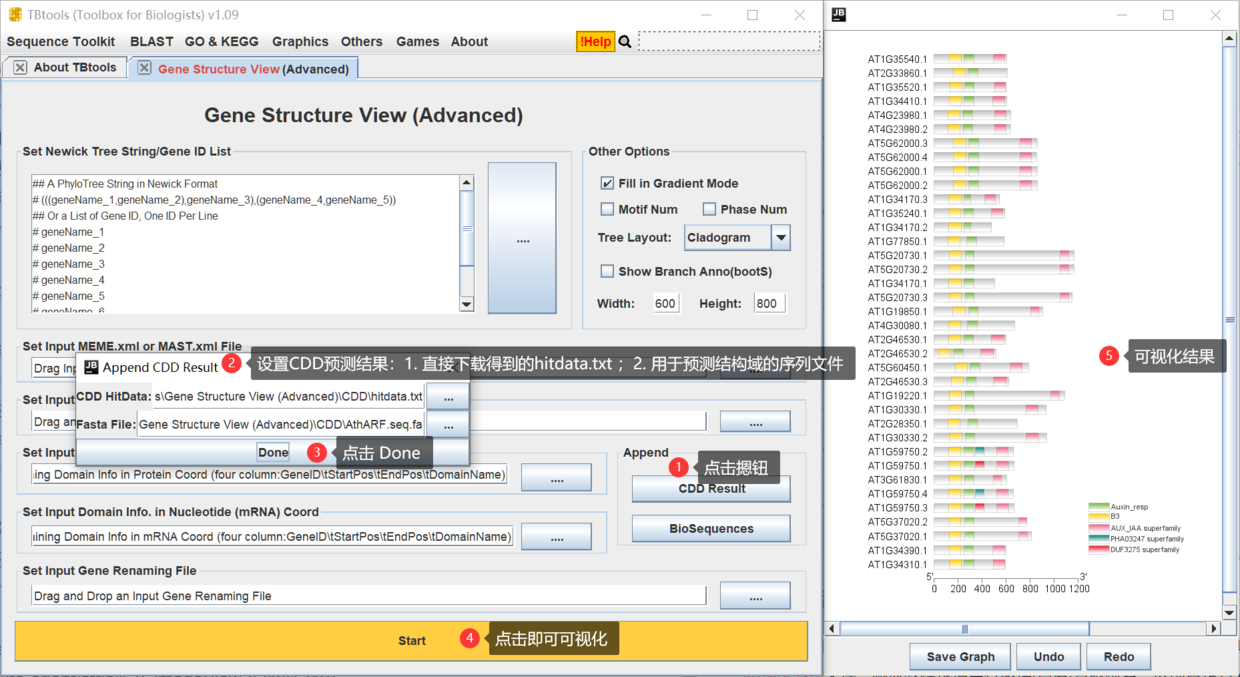The width and height of the screenshot is (1240, 677).
Task: Click the Newick text area scrollbar thumb
Action: pos(466,228)
